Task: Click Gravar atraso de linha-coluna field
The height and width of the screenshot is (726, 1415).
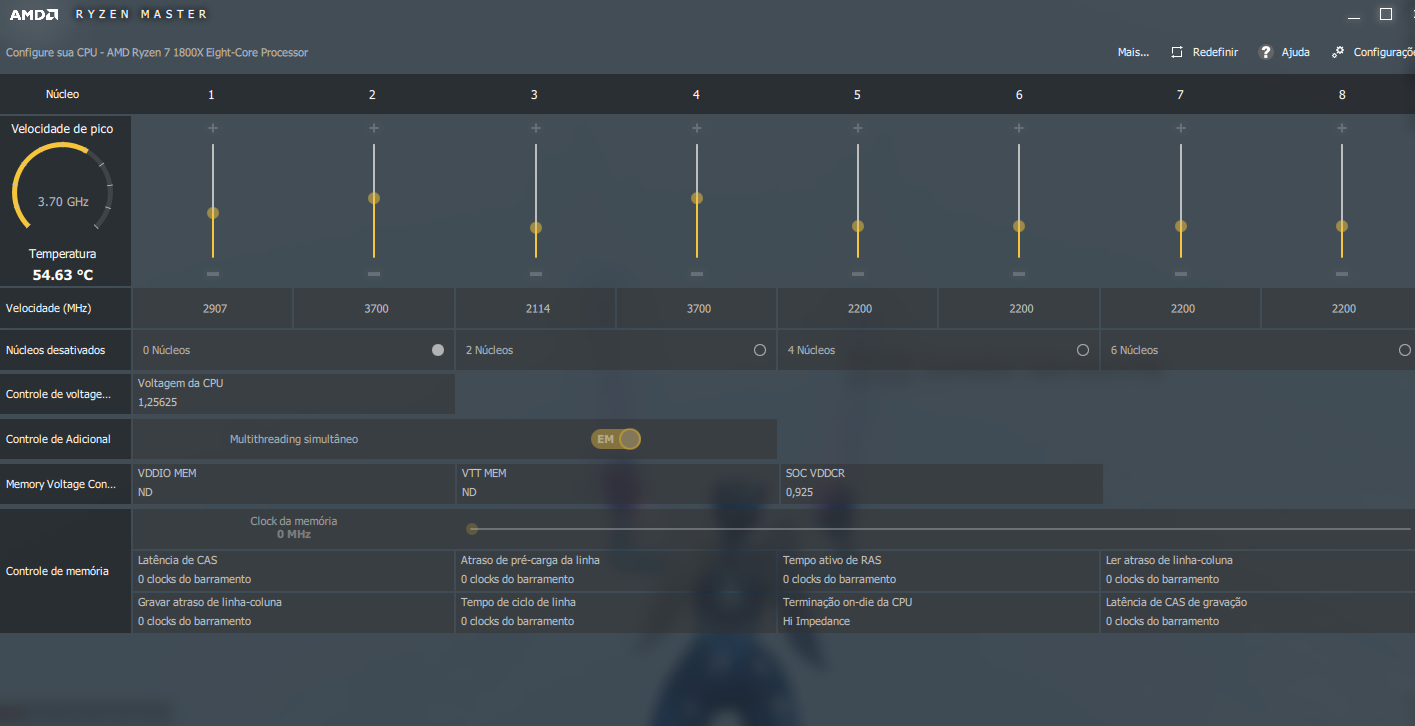Action: pyautogui.click(x=294, y=612)
